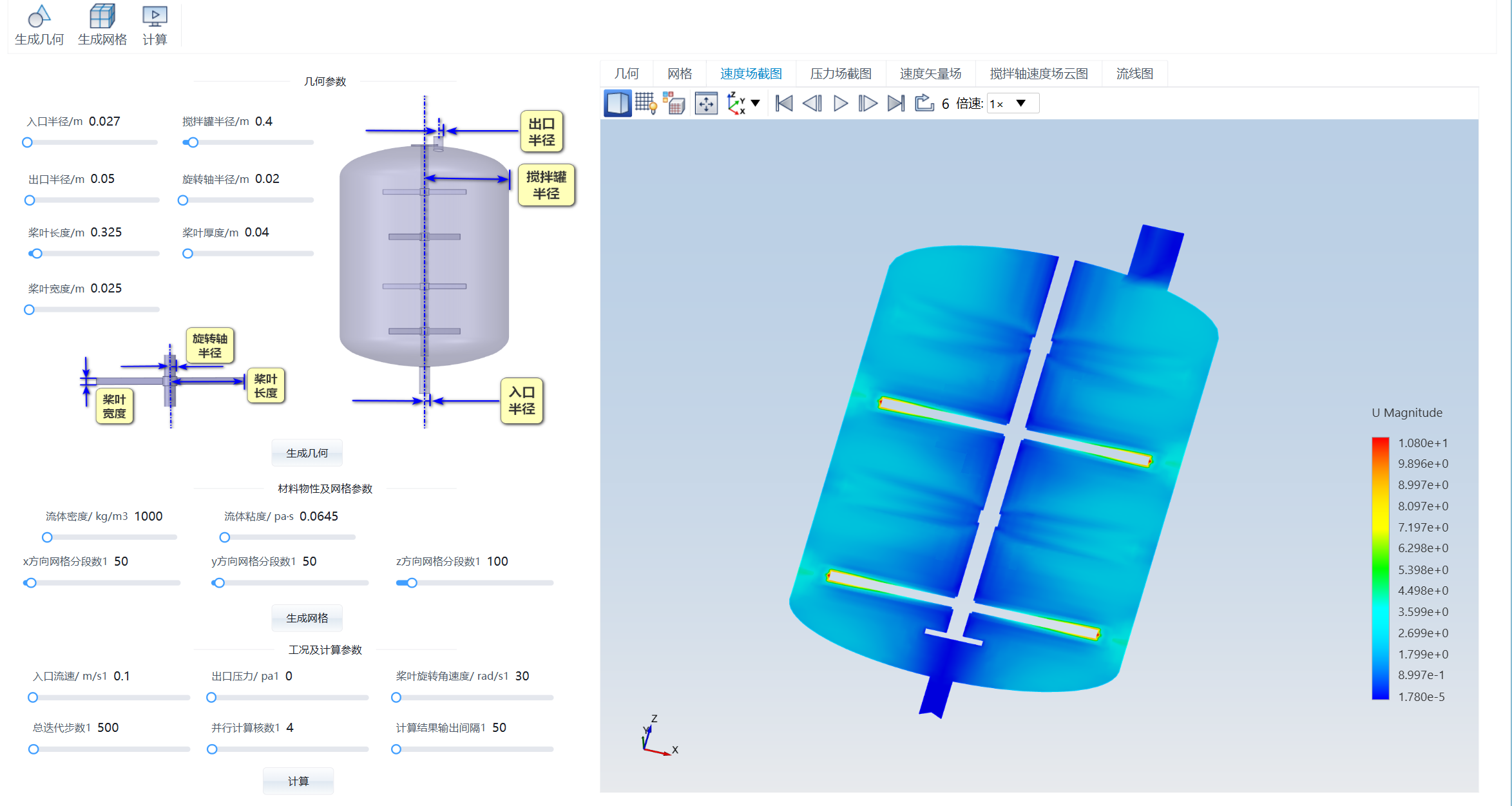Adjust the 出口半径 slider handle

tap(30, 200)
